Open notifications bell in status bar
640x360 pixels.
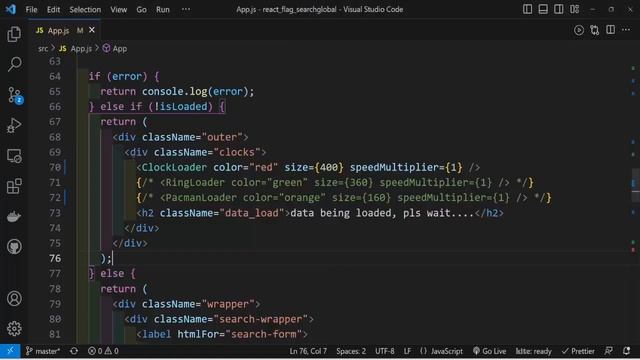pos(627,351)
